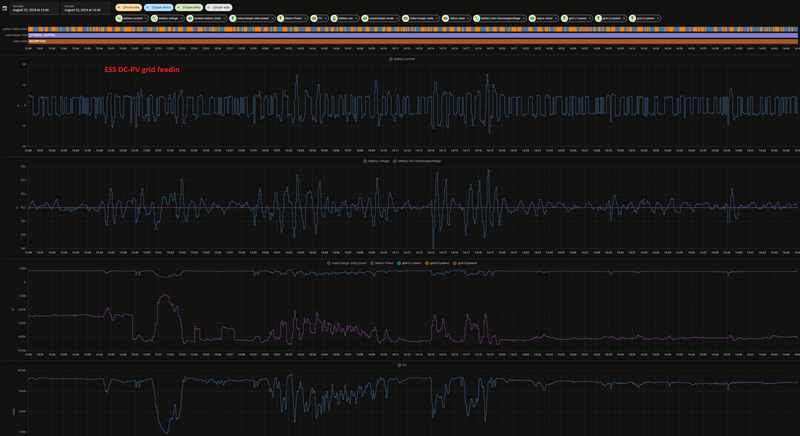Click the battery info maxchargevoltage chip icon
The image size is (800, 436).
(477, 18)
